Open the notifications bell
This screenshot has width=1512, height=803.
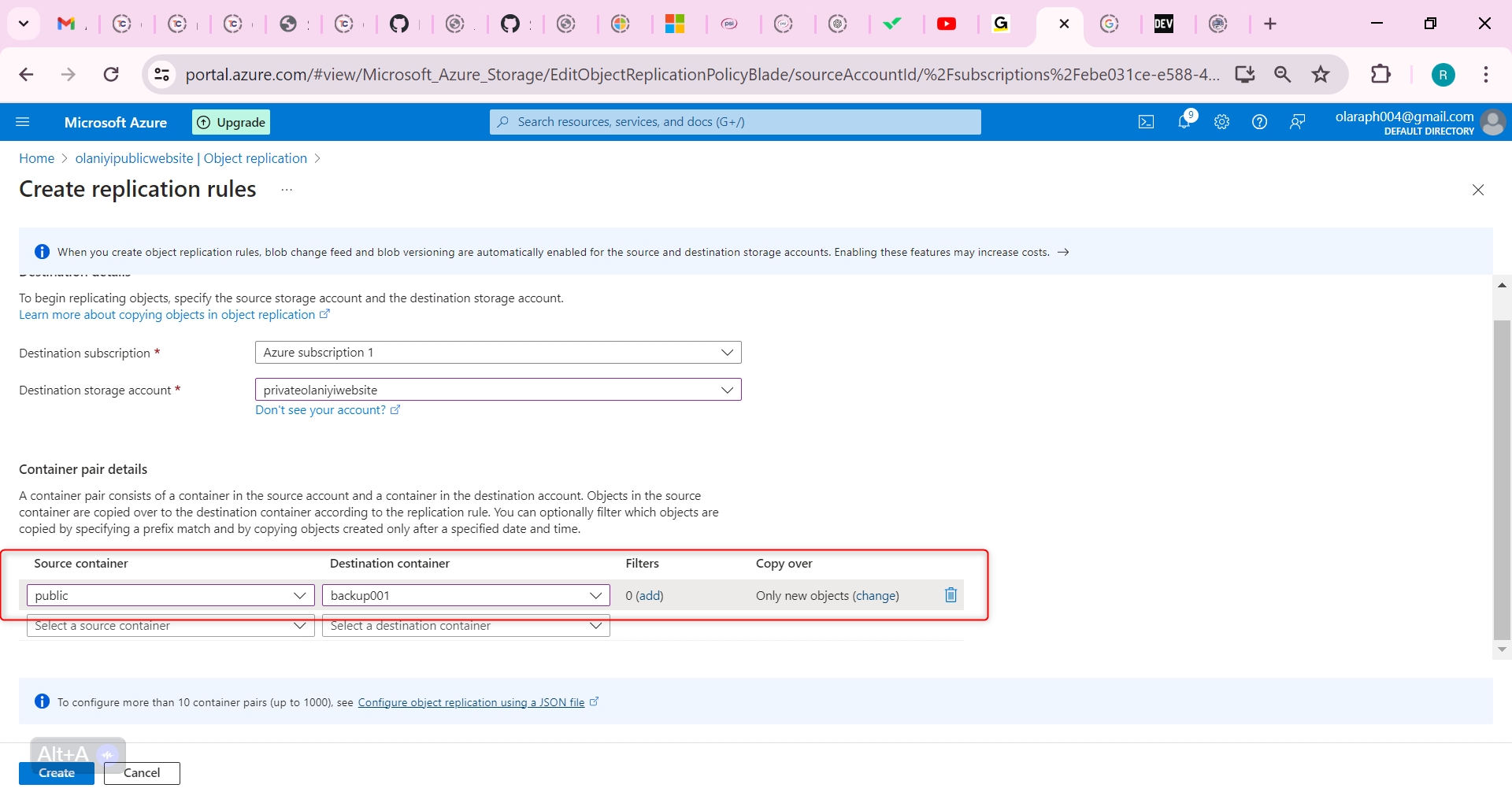pyautogui.click(x=1184, y=121)
